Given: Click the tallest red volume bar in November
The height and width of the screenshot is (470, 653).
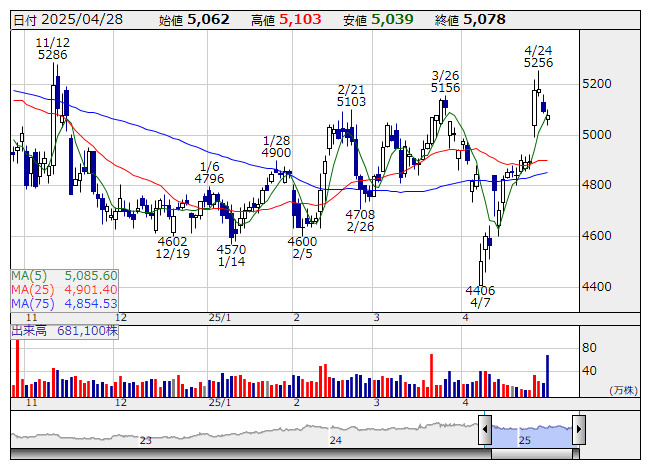Looking at the screenshot, I should coord(17,368).
